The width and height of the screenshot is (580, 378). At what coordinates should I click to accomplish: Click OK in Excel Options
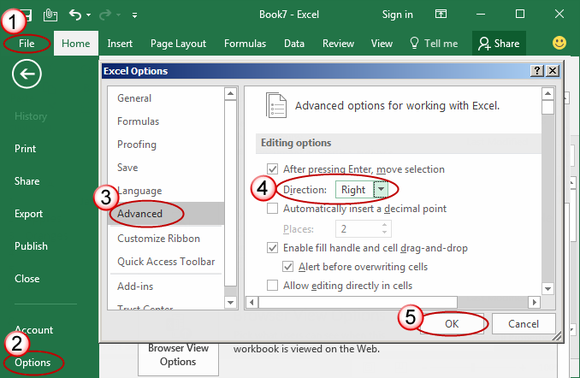(452, 324)
